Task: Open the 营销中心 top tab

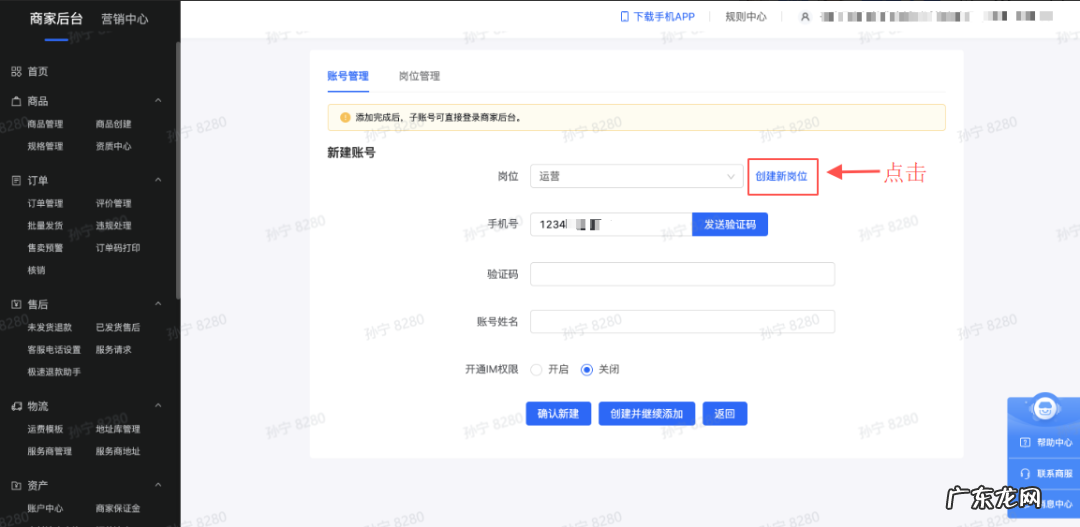Action: pyautogui.click(x=125, y=19)
